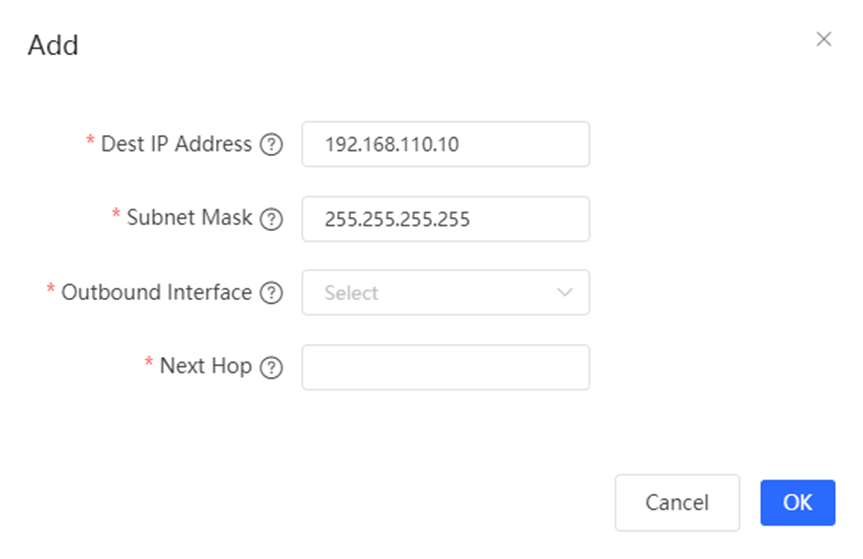Confirm with the OK button
The width and height of the screenshot is (863, 559).
(797, 502)
